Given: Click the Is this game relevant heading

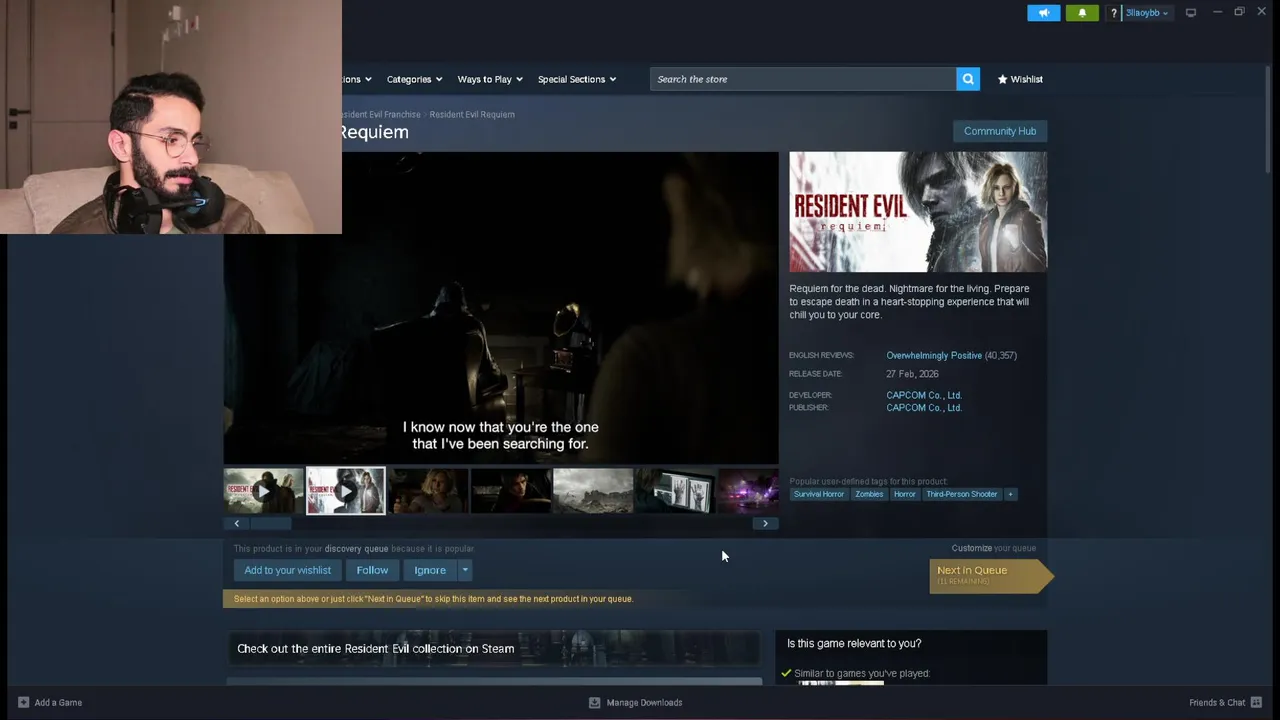Looking at the screenshot, I should click(x=854, y=643).
